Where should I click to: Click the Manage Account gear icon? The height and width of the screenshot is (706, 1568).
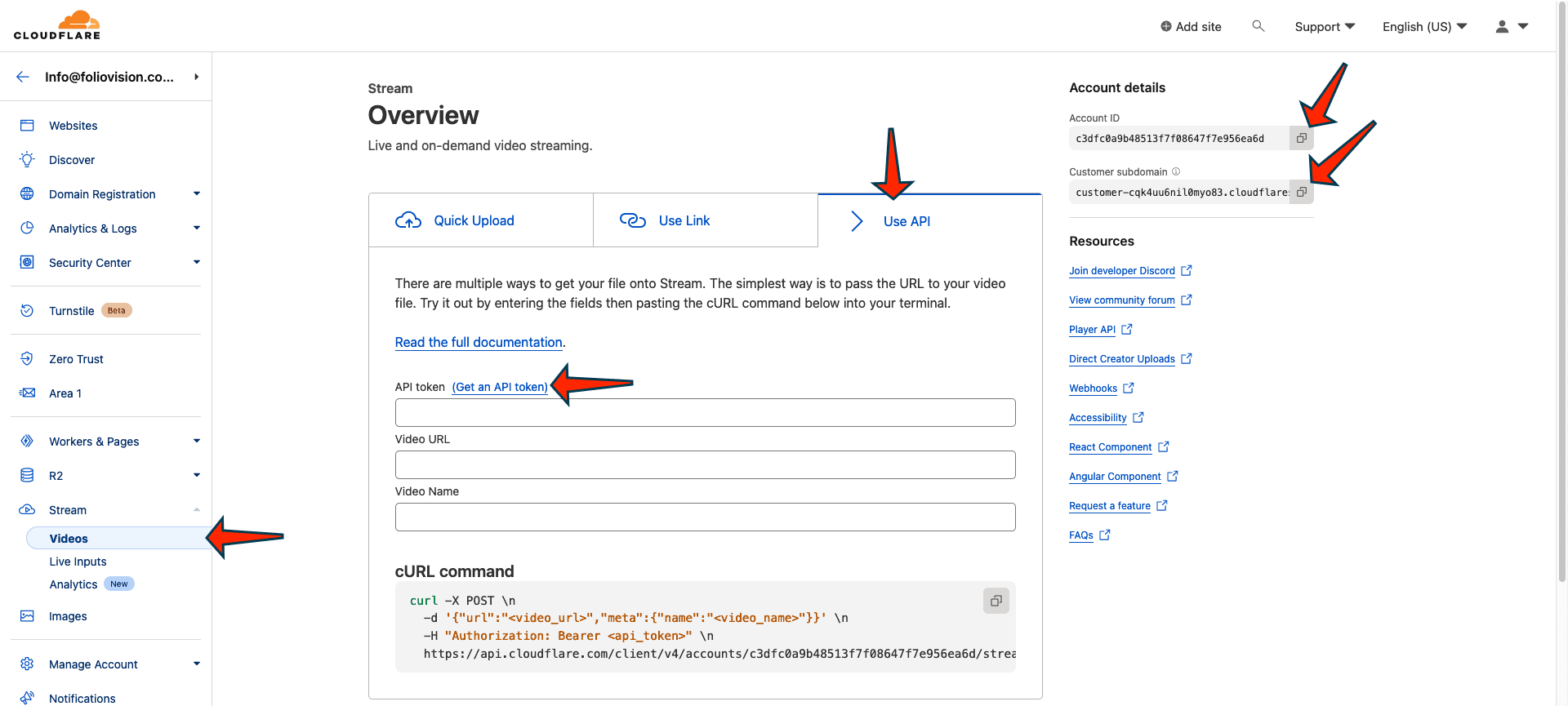tap(27, 664)
